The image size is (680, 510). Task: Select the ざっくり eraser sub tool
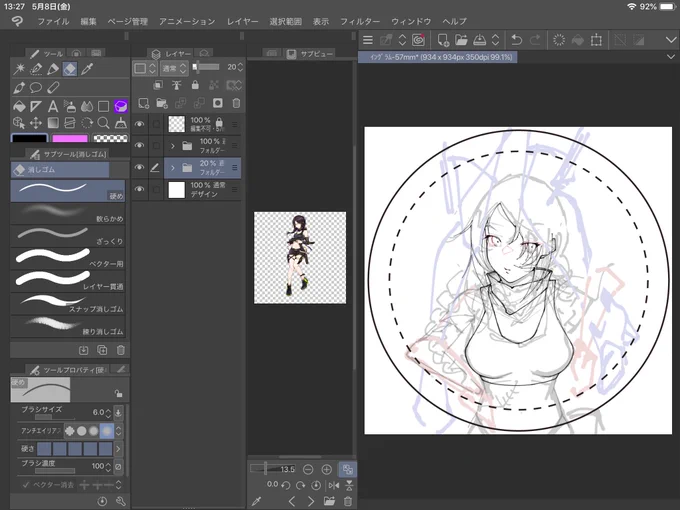point(68,236)
